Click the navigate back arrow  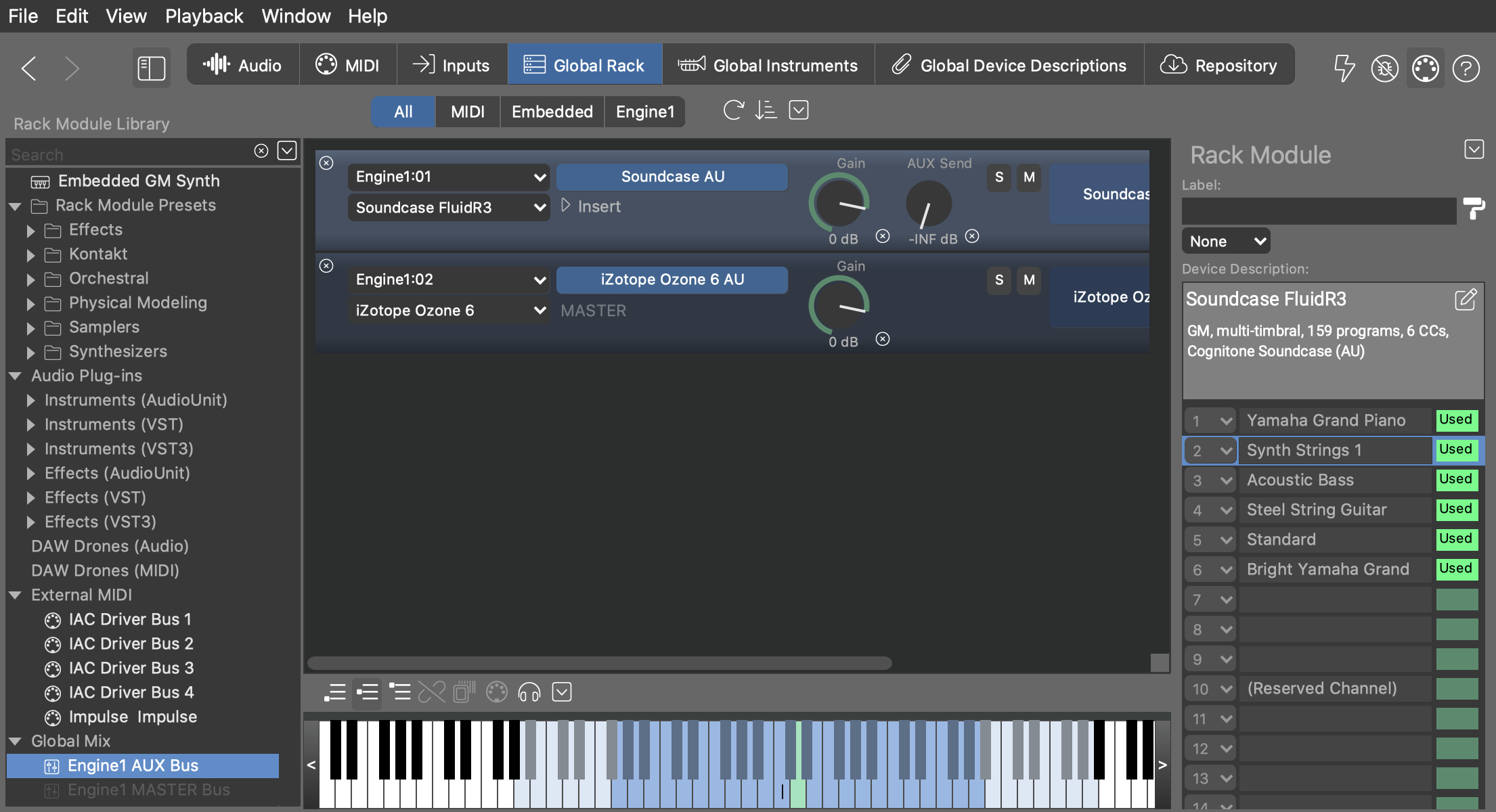pos(28,67)
